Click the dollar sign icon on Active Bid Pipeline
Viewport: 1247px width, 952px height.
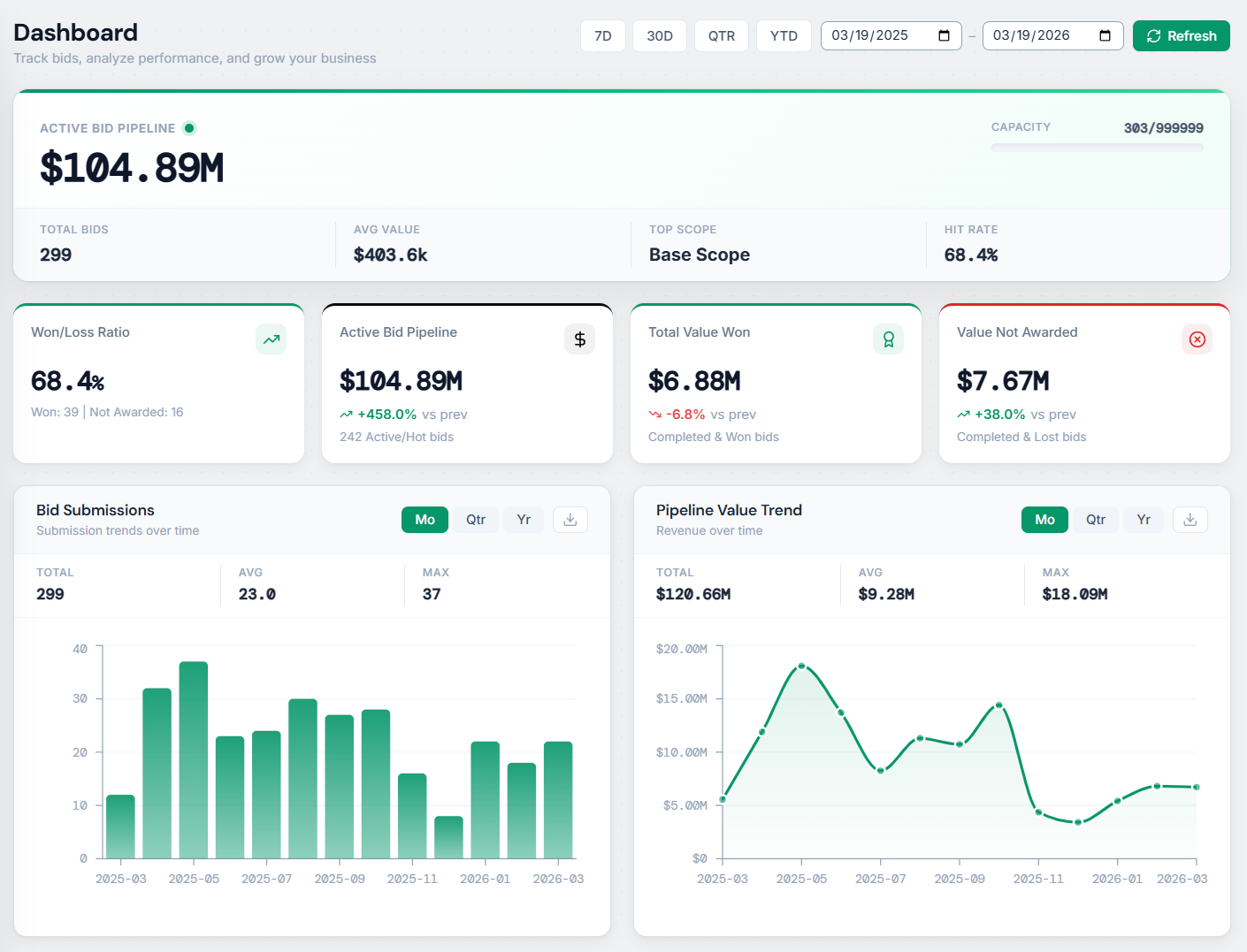[x=579, y=339]
